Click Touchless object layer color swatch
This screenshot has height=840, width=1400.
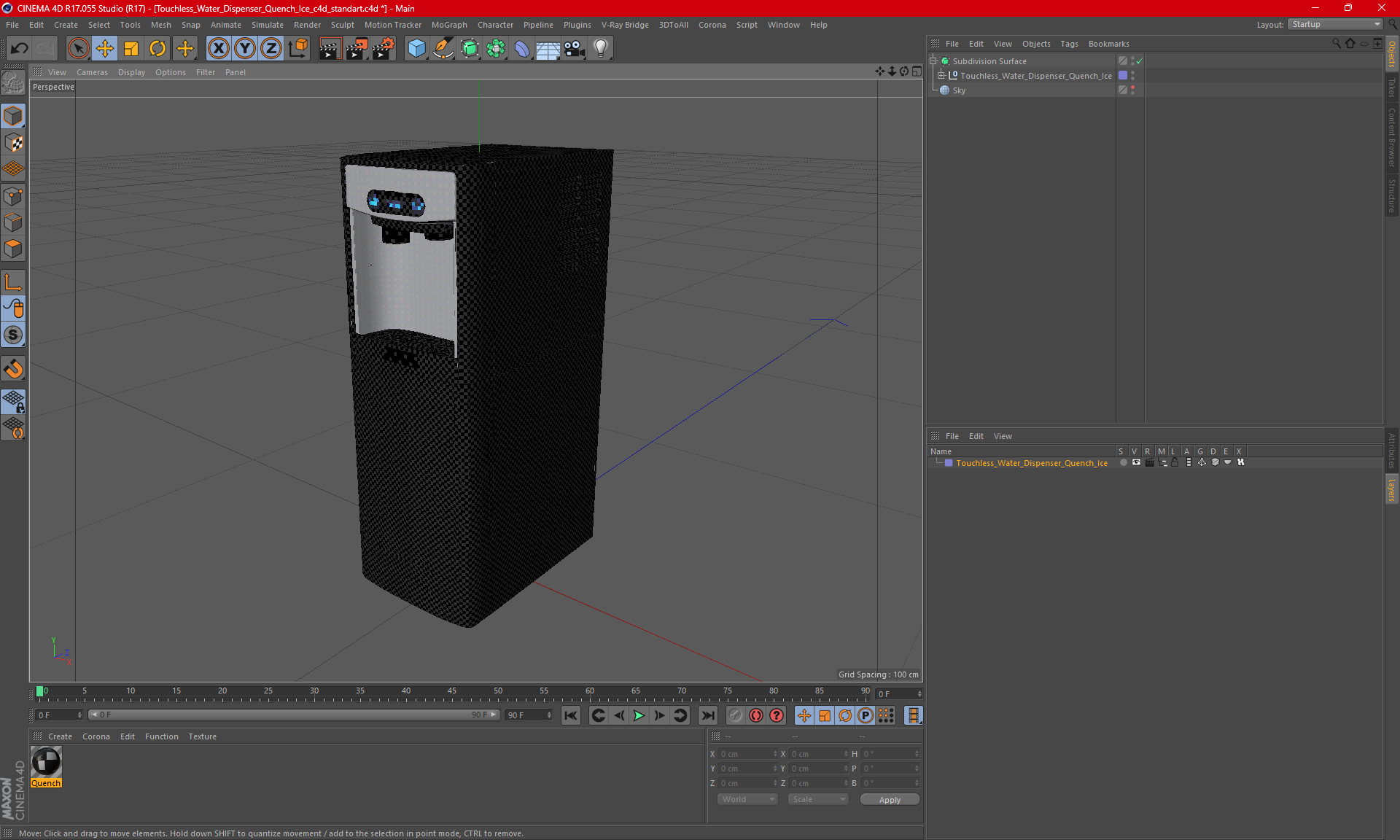[x=1123, y=76]
